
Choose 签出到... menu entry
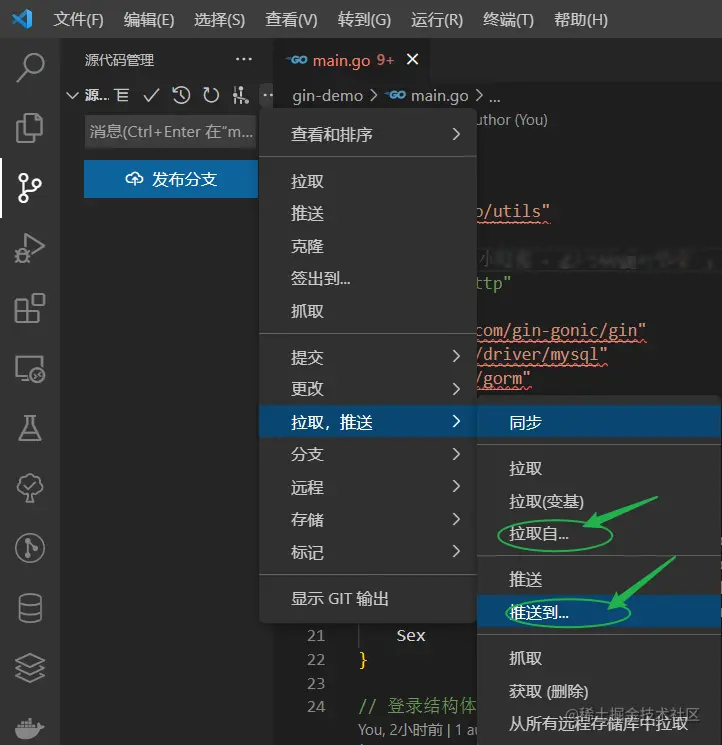pyautogui.click(x=368, y=278)
